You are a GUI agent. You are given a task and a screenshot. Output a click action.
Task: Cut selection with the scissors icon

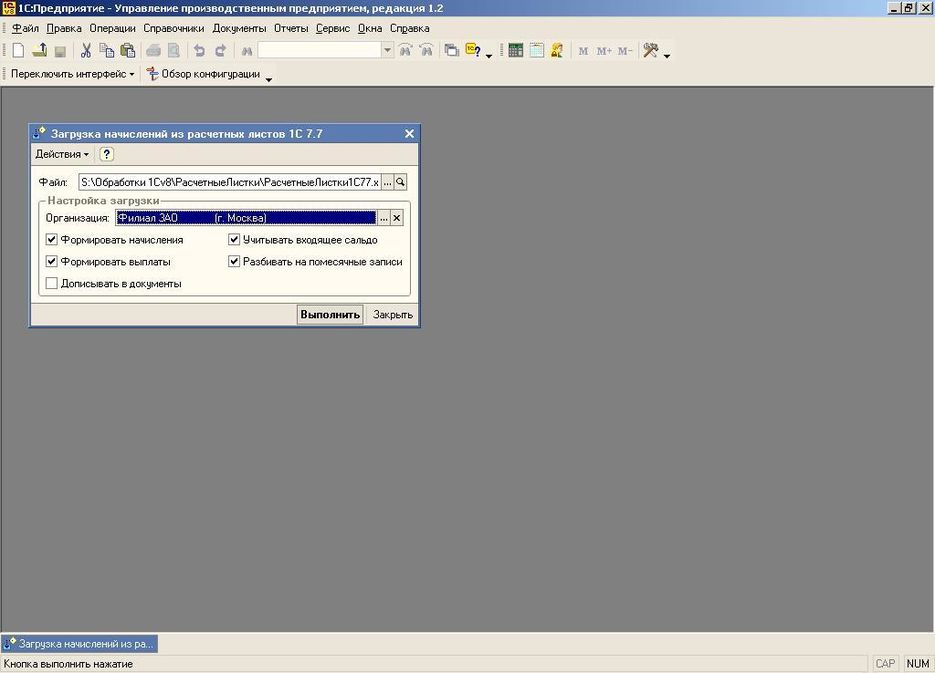coord(86,51)
